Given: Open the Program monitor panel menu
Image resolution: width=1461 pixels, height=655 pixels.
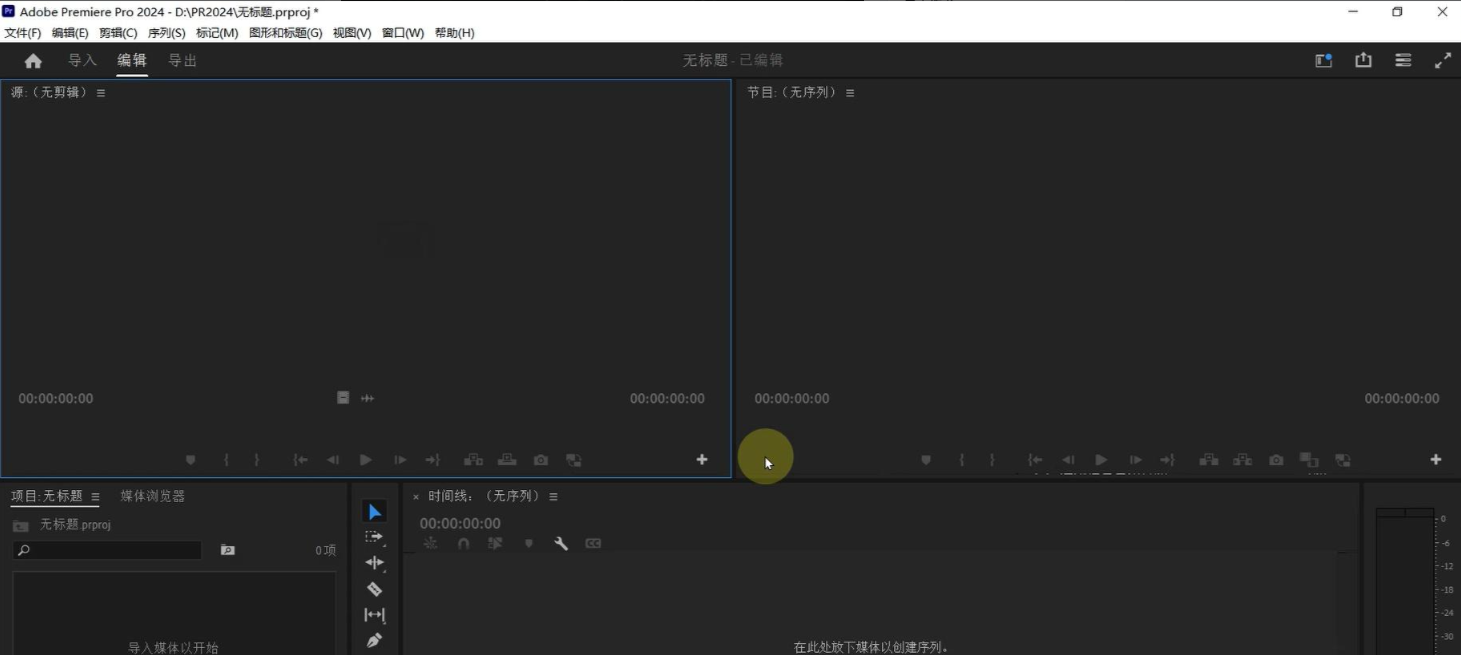Looking at the screenshot, I should point(850,93).
